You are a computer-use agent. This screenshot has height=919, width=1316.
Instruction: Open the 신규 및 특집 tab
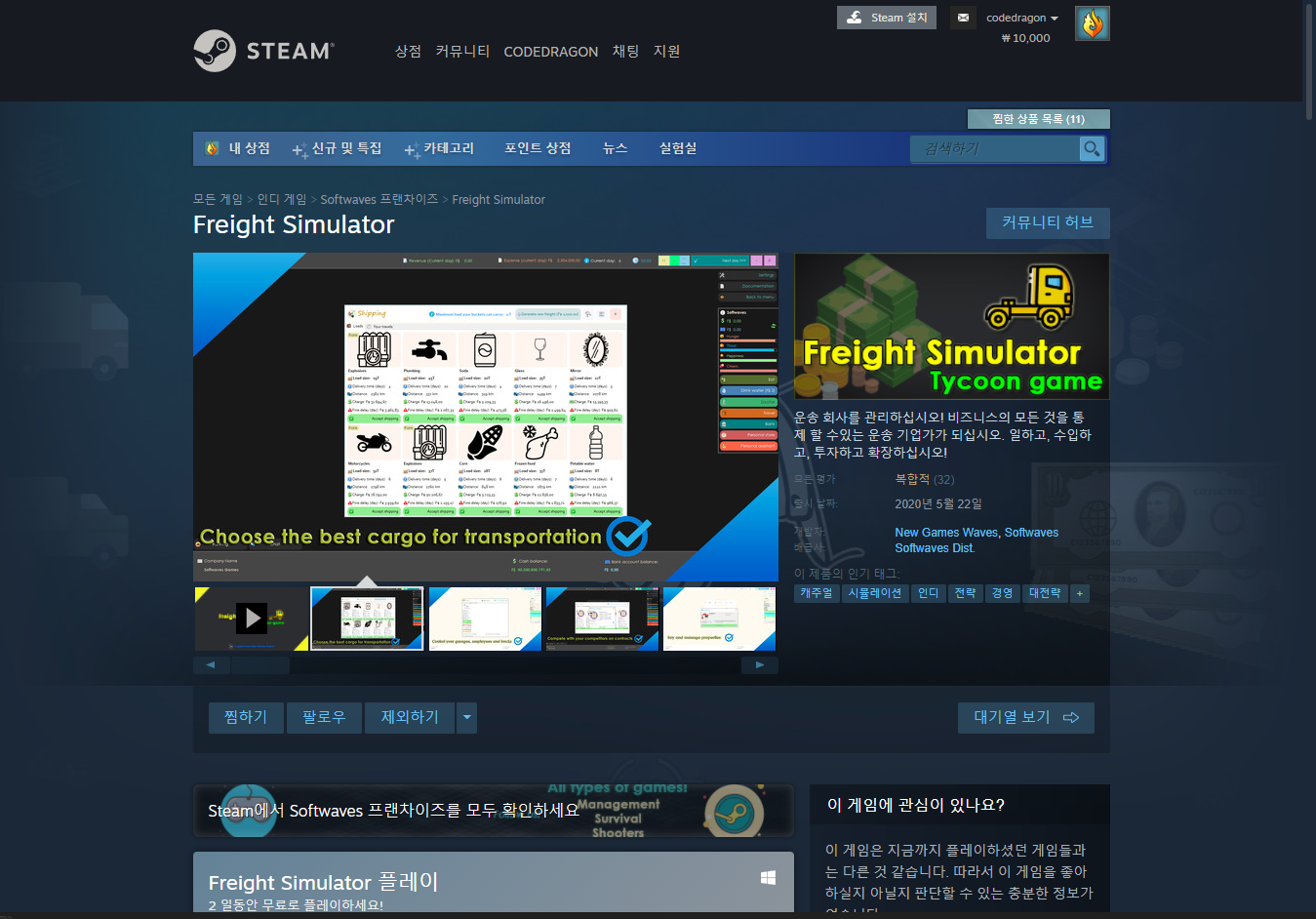tap(338, 148)
